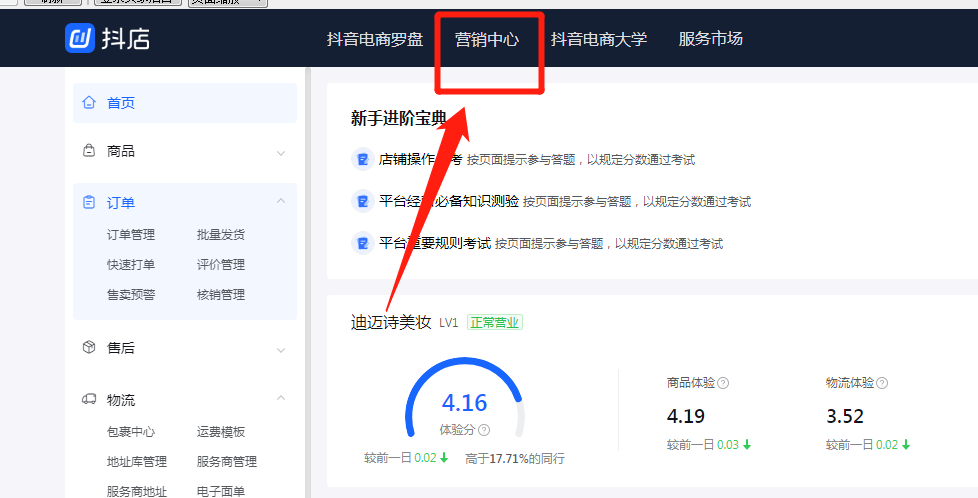The height and width of the screenshot is (498, 978).
Task: Expand the 商品 sidebar section chevron
Action: coord(281,153)
